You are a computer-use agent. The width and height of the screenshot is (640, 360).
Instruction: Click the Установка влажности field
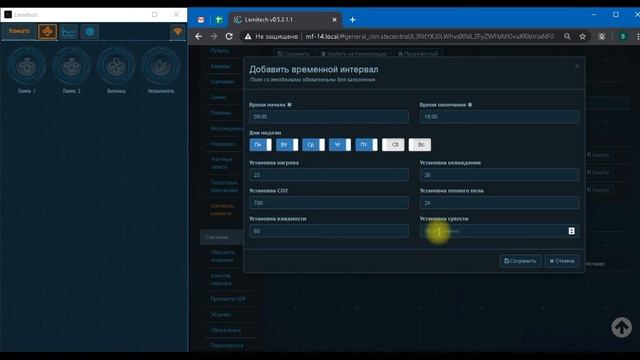(329, 231)
